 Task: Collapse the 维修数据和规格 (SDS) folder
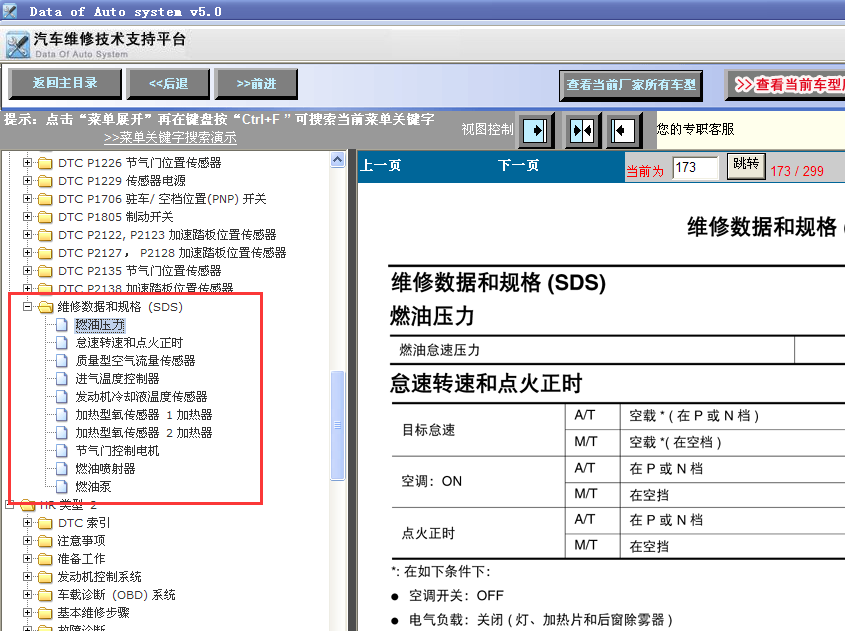tap(27, 307)
